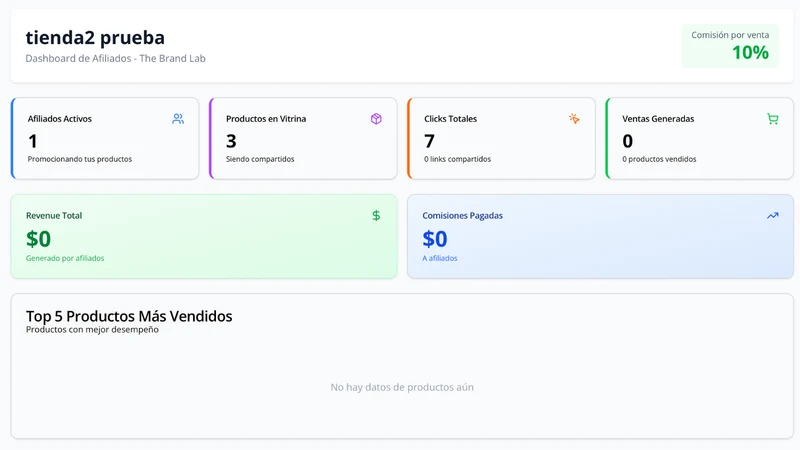This screenshot has width=800, height=450.
Task: Select the 'tienda2 prueba' store title
Action: click(x=95, y=38)
